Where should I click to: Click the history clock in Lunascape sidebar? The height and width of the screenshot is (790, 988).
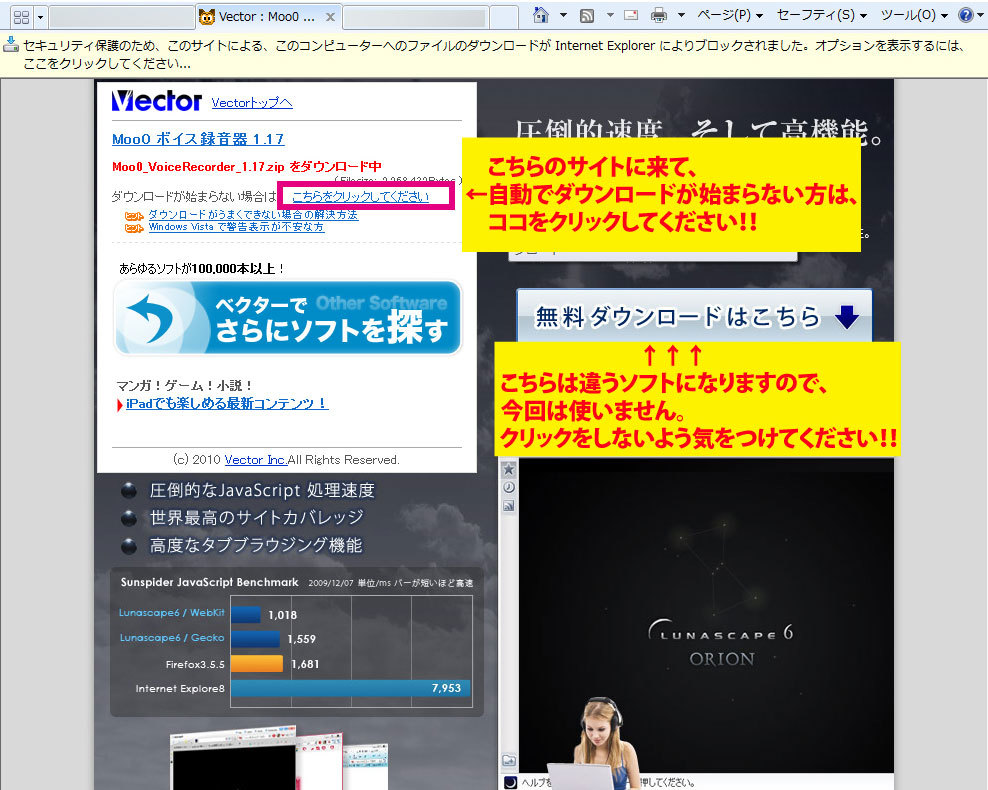[508, 488]
